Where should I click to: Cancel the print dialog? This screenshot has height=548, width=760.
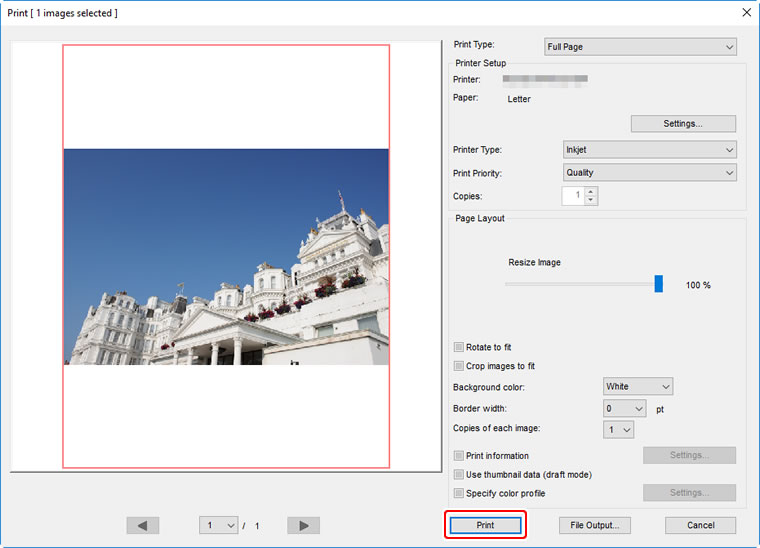click(x=700, y=525)
